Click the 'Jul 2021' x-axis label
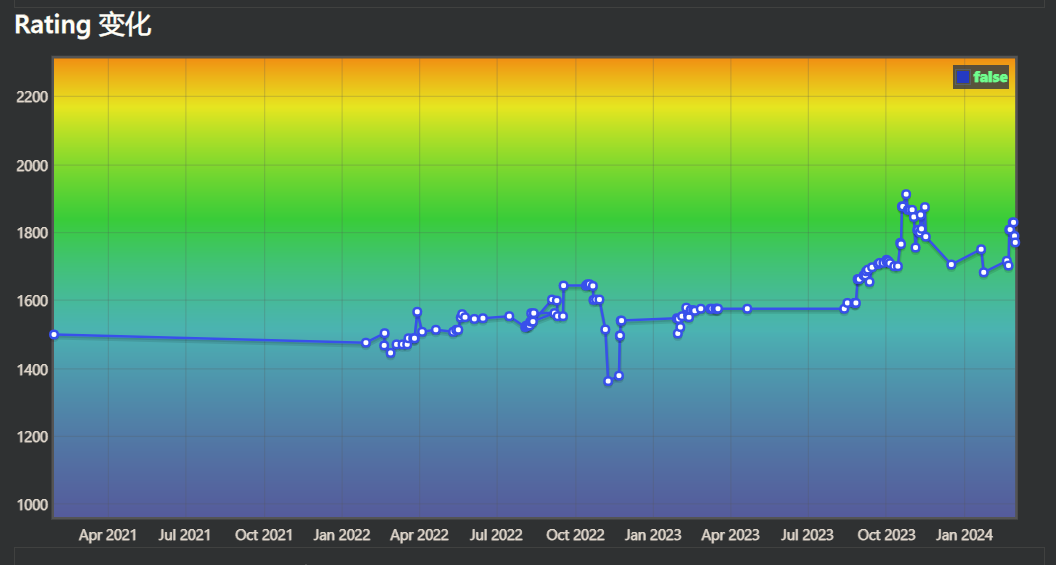This screenshot has height=565, width=1056. tap(185, 535)
